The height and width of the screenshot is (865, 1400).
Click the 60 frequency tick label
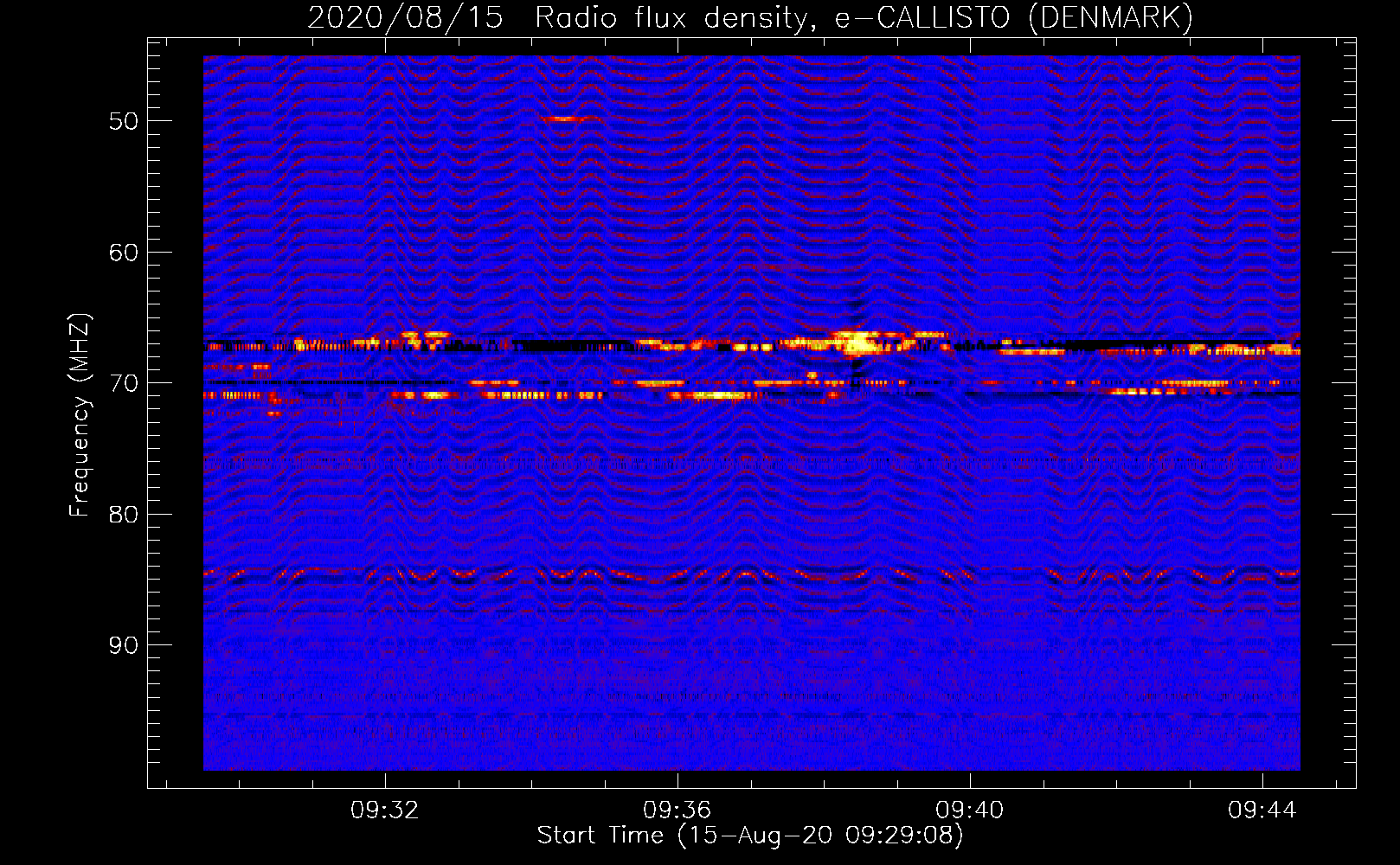pyautogui.click(x=124, y=253)
